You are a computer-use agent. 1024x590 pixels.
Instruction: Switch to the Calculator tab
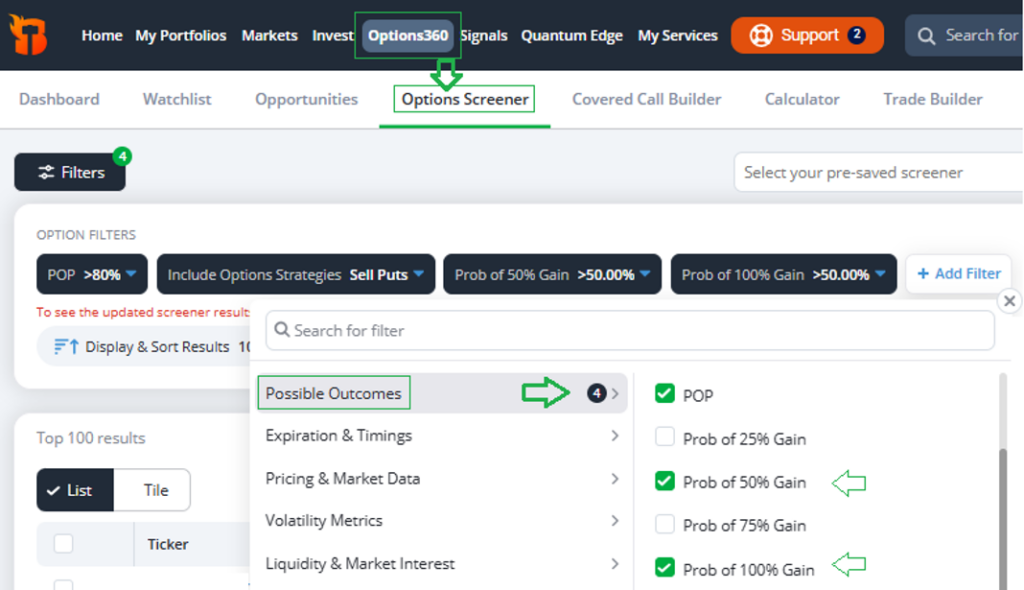click(802, 99)
